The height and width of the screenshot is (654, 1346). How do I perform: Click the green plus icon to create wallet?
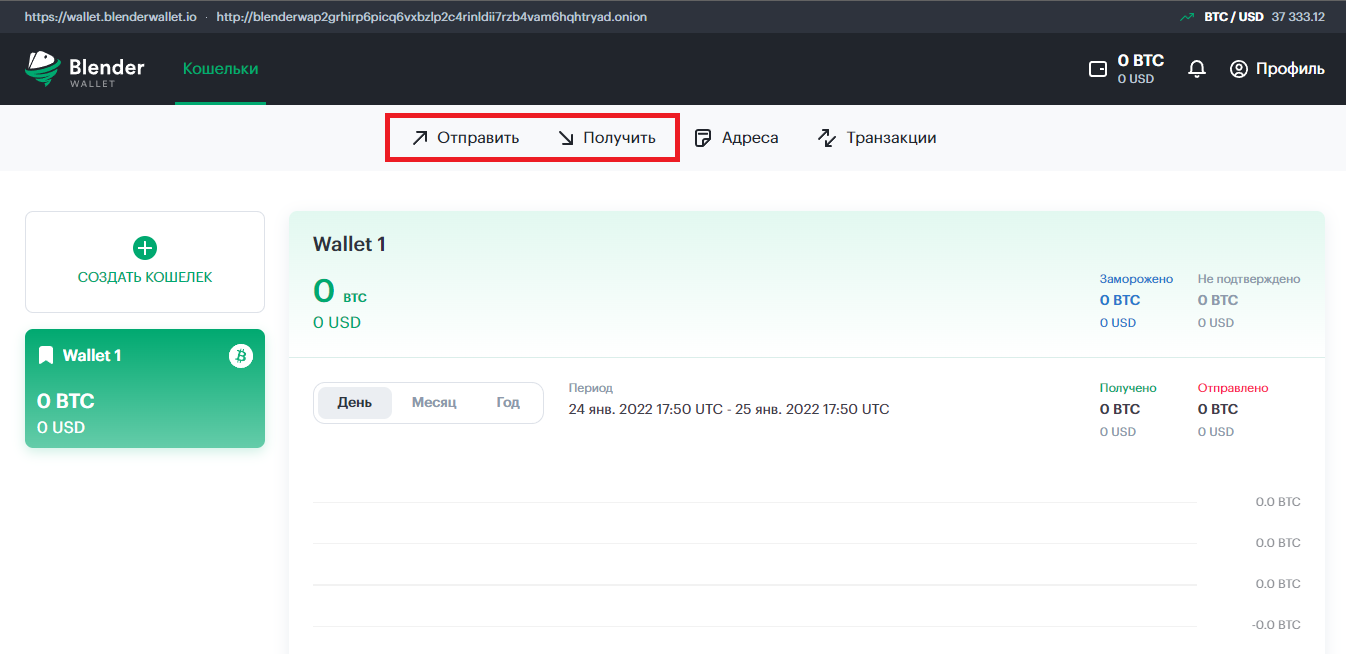coord(145,248)
